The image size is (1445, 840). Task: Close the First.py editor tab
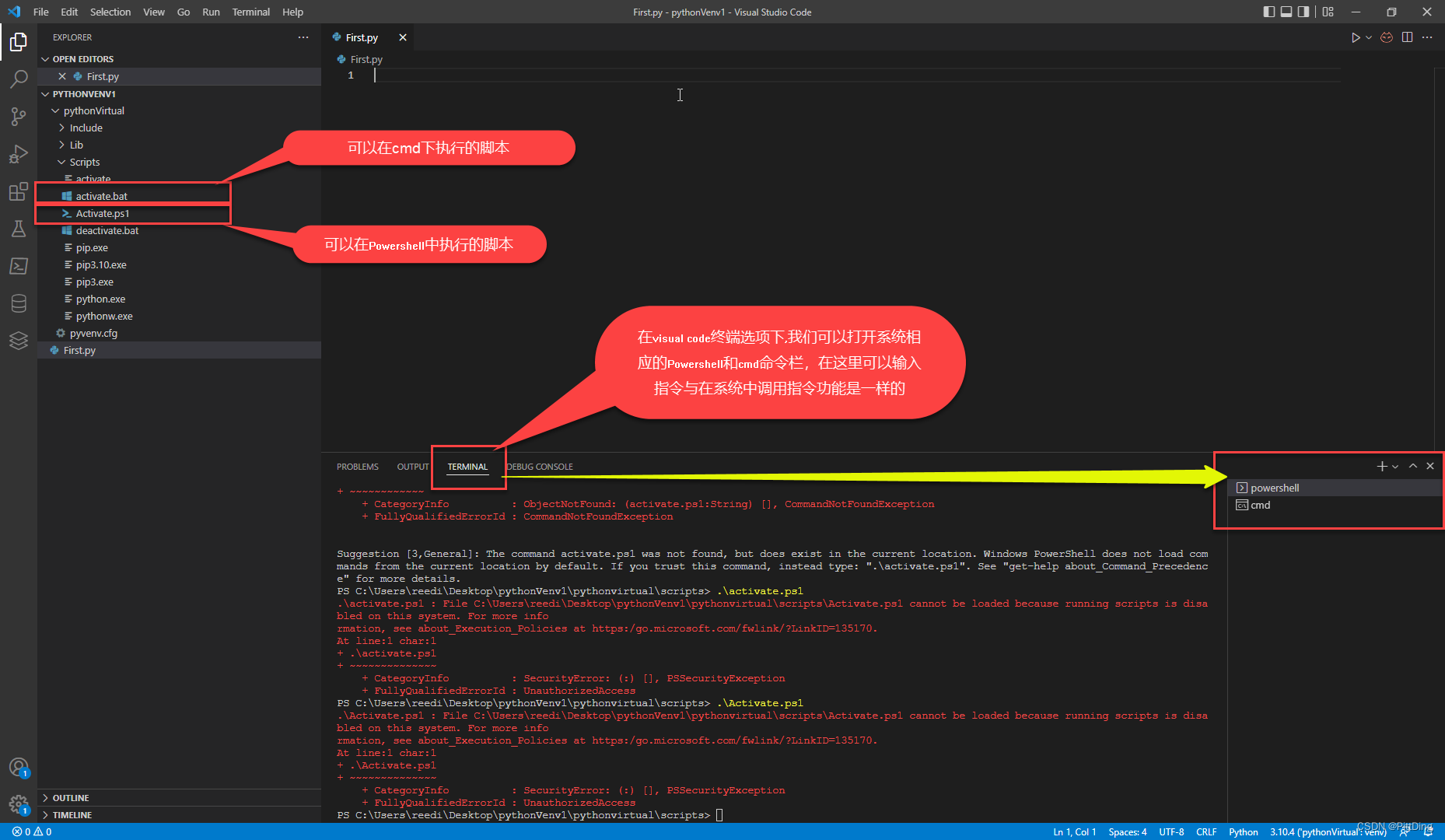tap(403, 37)
